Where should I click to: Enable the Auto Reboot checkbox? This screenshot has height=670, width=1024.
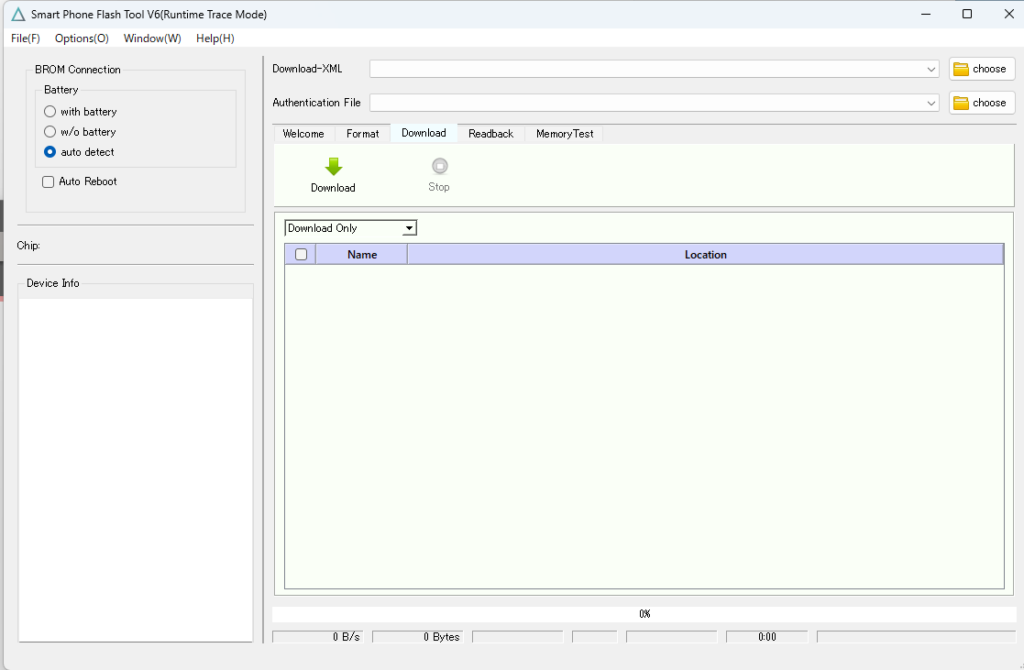(x=48, y=182)
